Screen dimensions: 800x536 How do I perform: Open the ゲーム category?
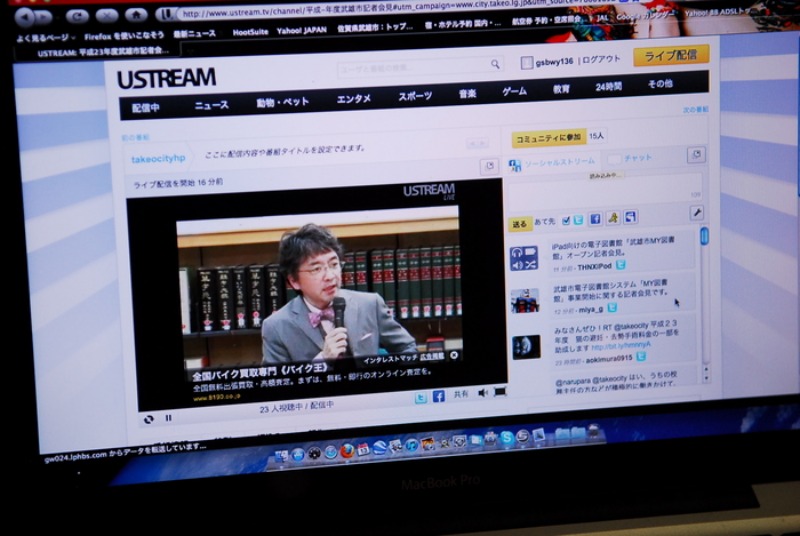pos(514,91)
